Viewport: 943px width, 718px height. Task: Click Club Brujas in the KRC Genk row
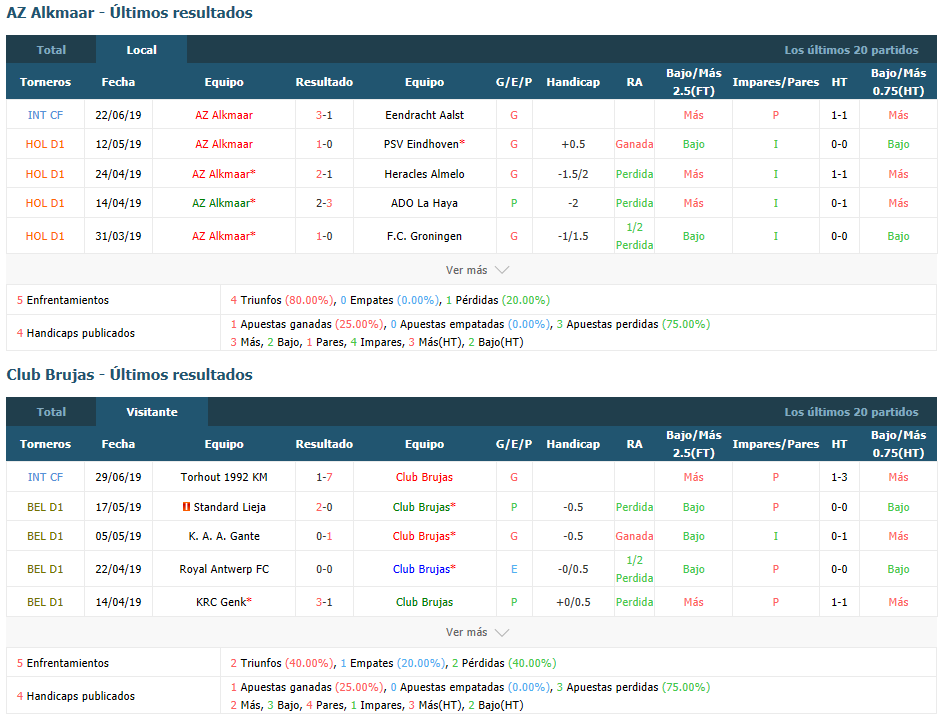425,602
